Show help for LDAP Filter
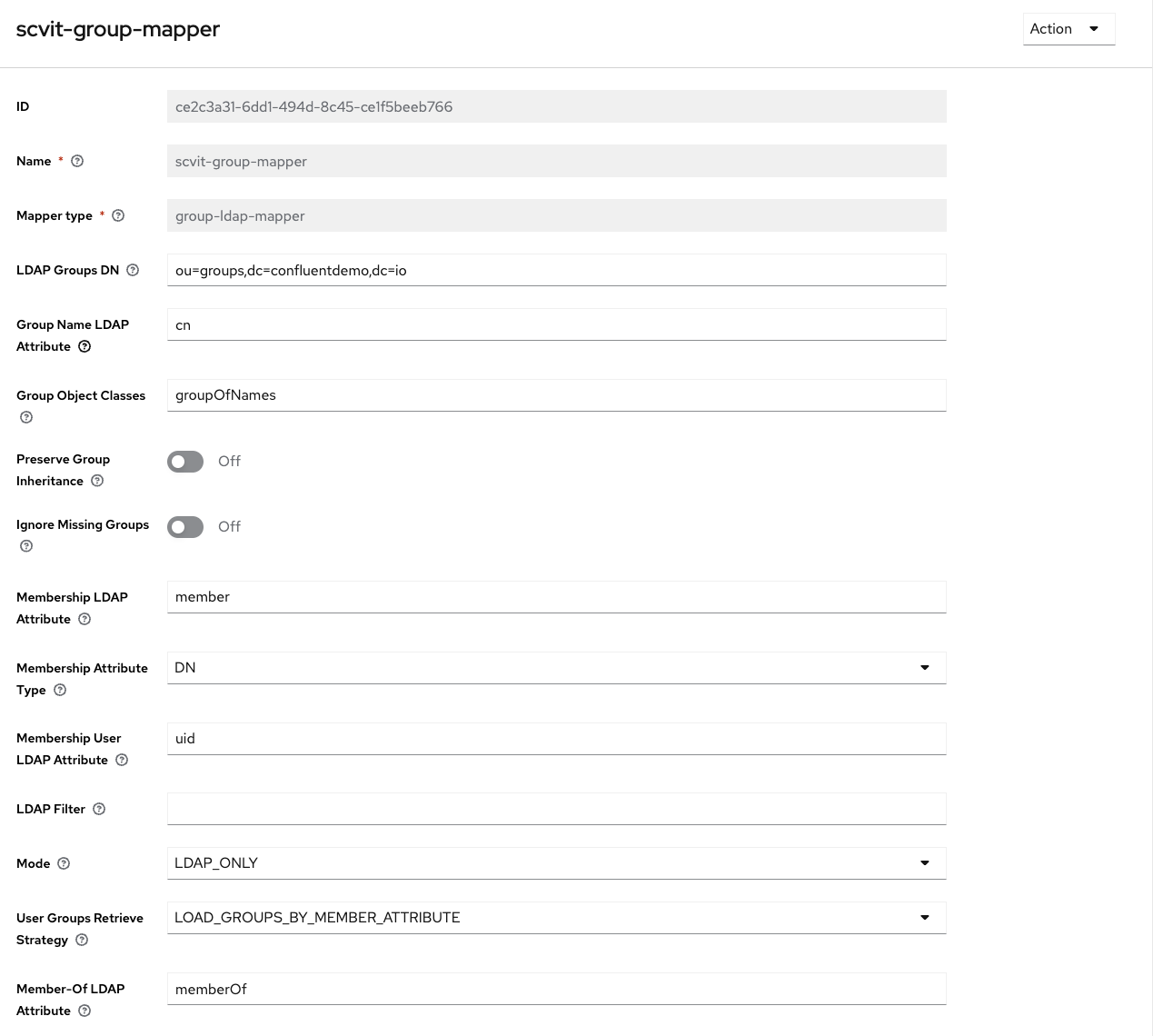1153x1036 pixels. [99, 809]
